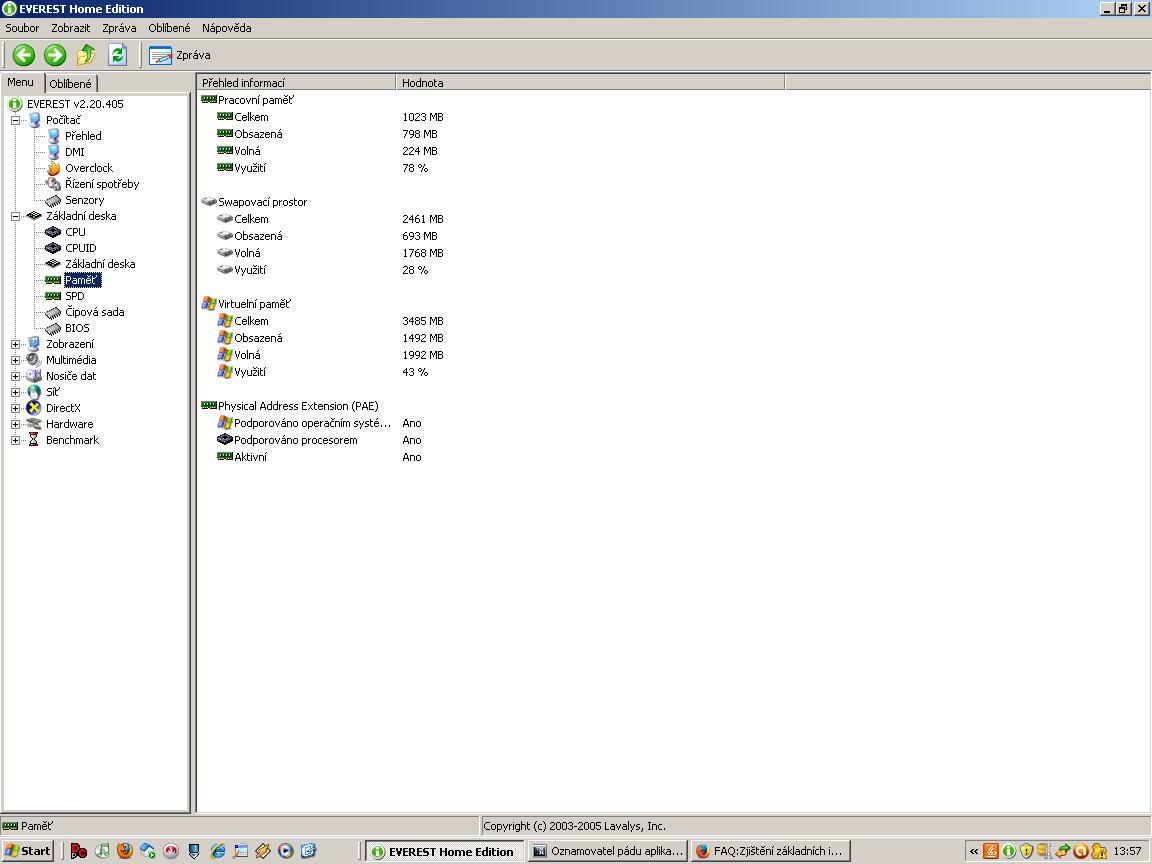Viewport: 1152px width, 864px height.
Task: Click the Overclock flame icon
Action: [53, 168]
